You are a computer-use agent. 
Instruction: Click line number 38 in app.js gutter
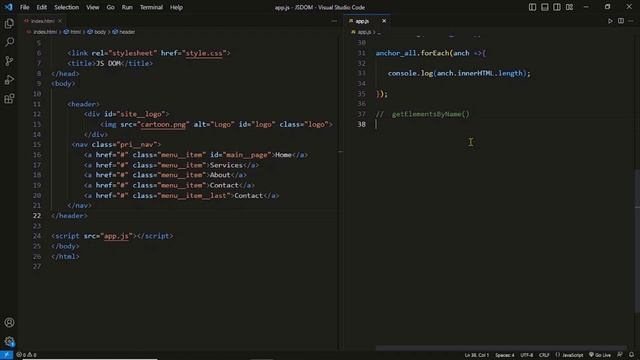pyautogui.click(x=362, y=124)
